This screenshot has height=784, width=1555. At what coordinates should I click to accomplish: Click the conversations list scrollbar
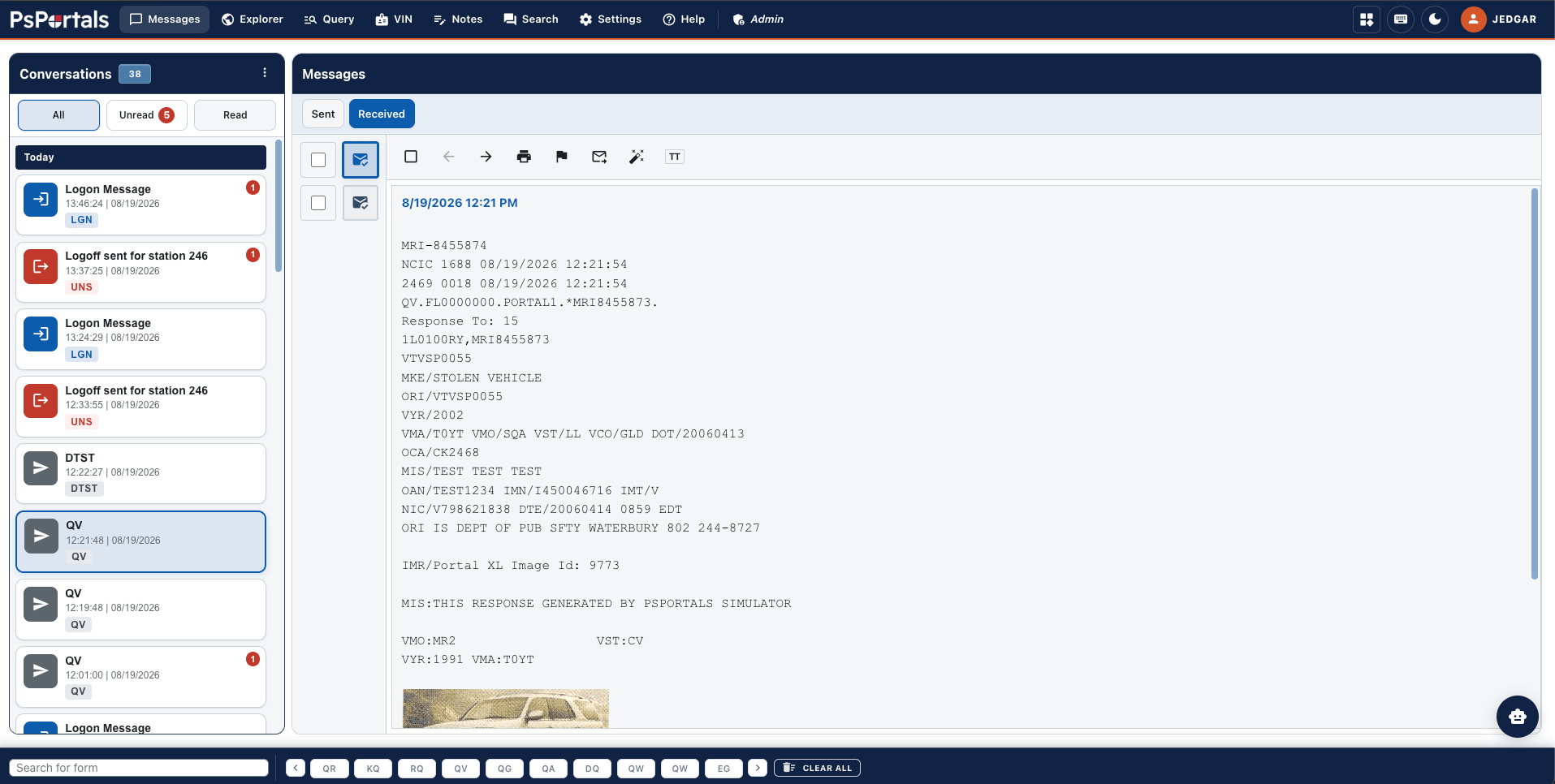click(279, 206)
